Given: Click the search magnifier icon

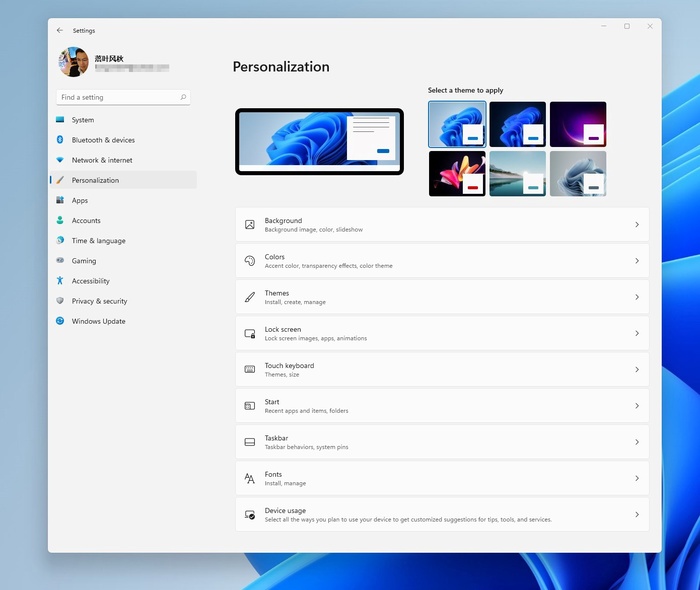Looking at the screenshot, I should coord(183,98).
